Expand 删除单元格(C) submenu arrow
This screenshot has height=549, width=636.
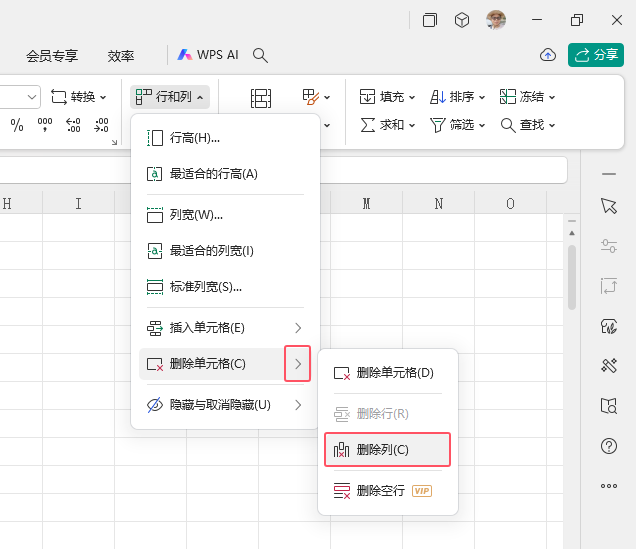coord(298,364)
